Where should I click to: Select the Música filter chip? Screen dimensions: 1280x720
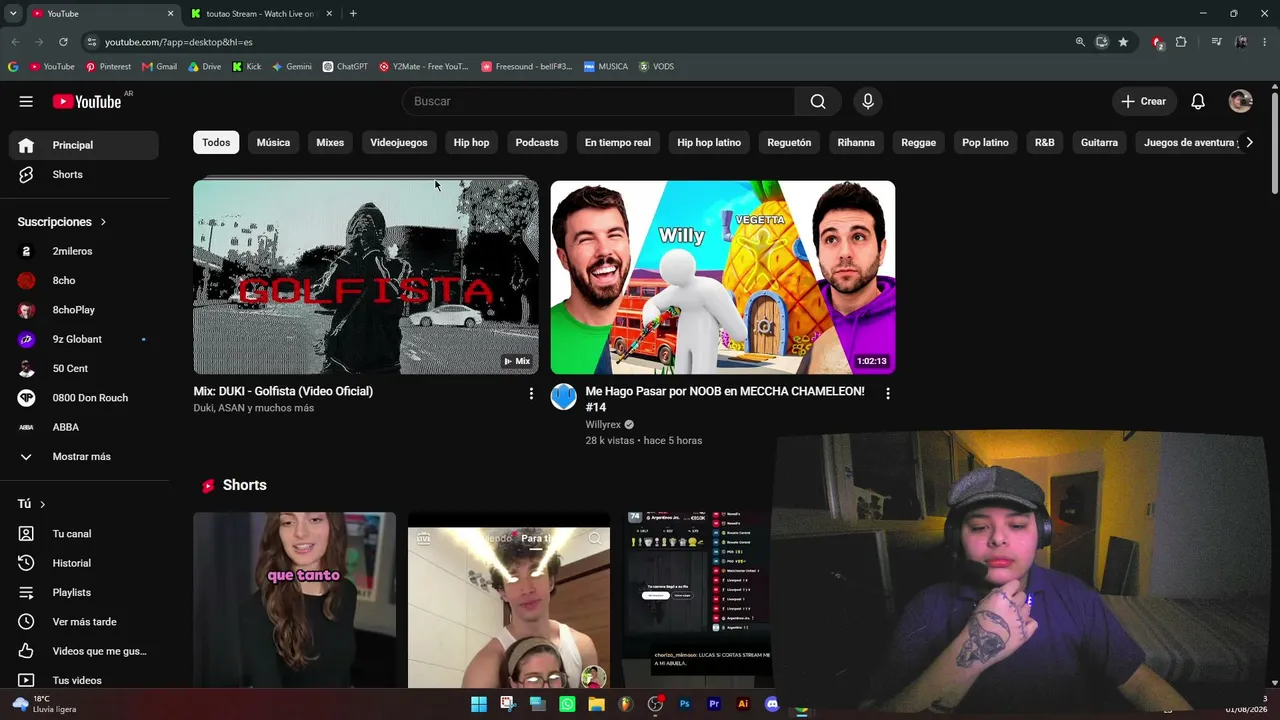(x=273, y=143)
